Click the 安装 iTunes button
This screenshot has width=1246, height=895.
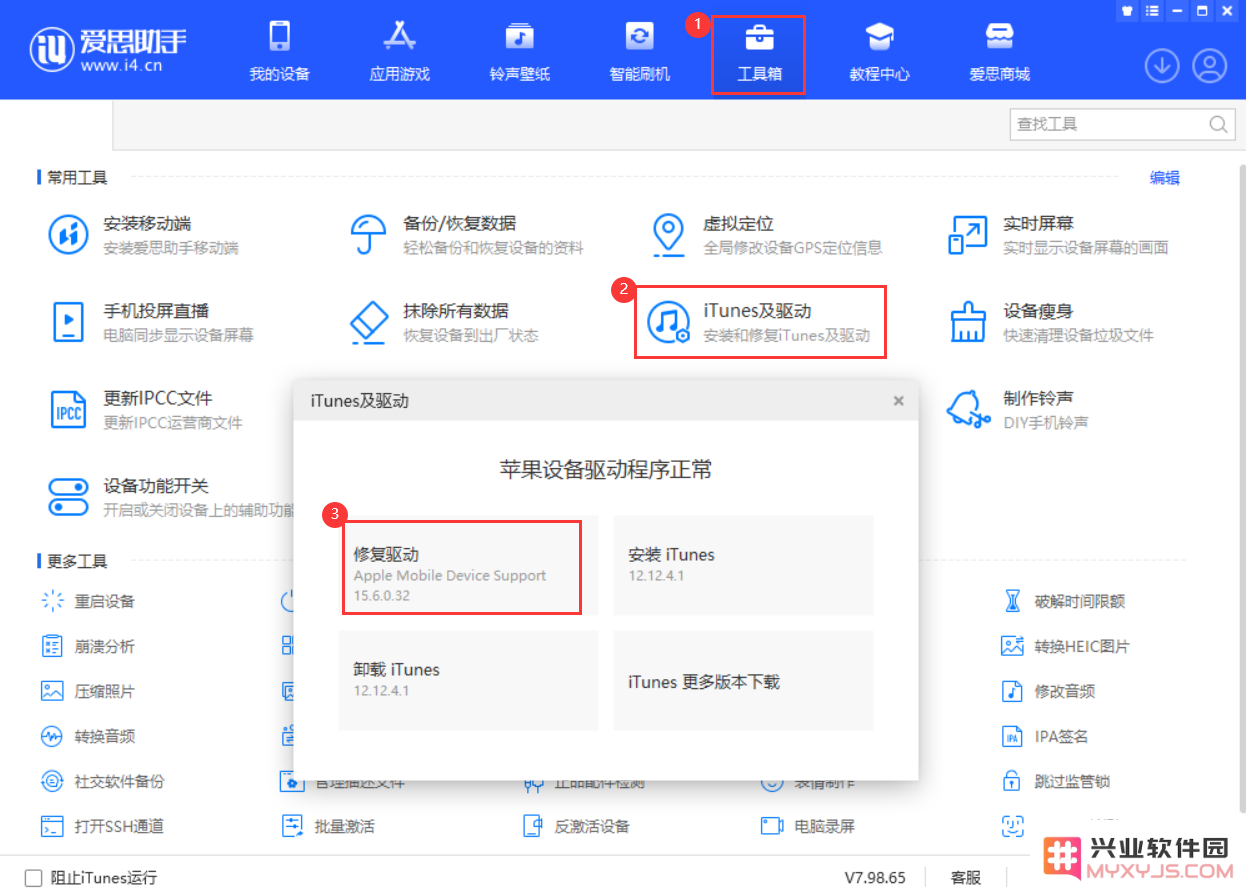[x=743, y=565]
